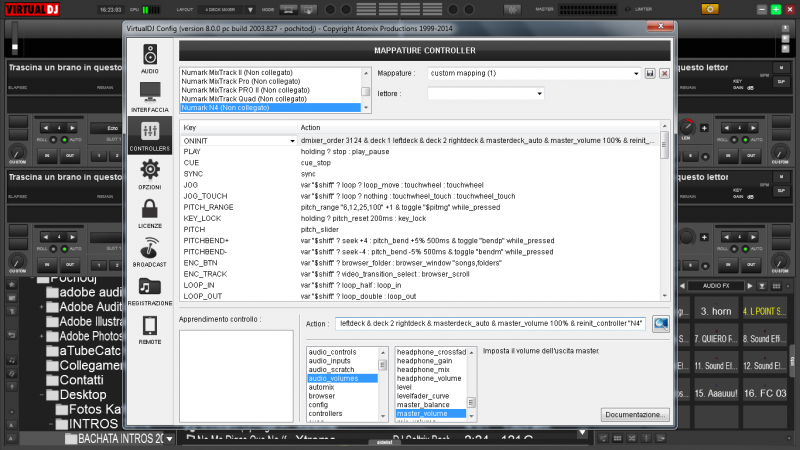Select Numark MixTrack Quad in device list
The width and height of the screenshot is (800, 450).
(x=245, y=98)
